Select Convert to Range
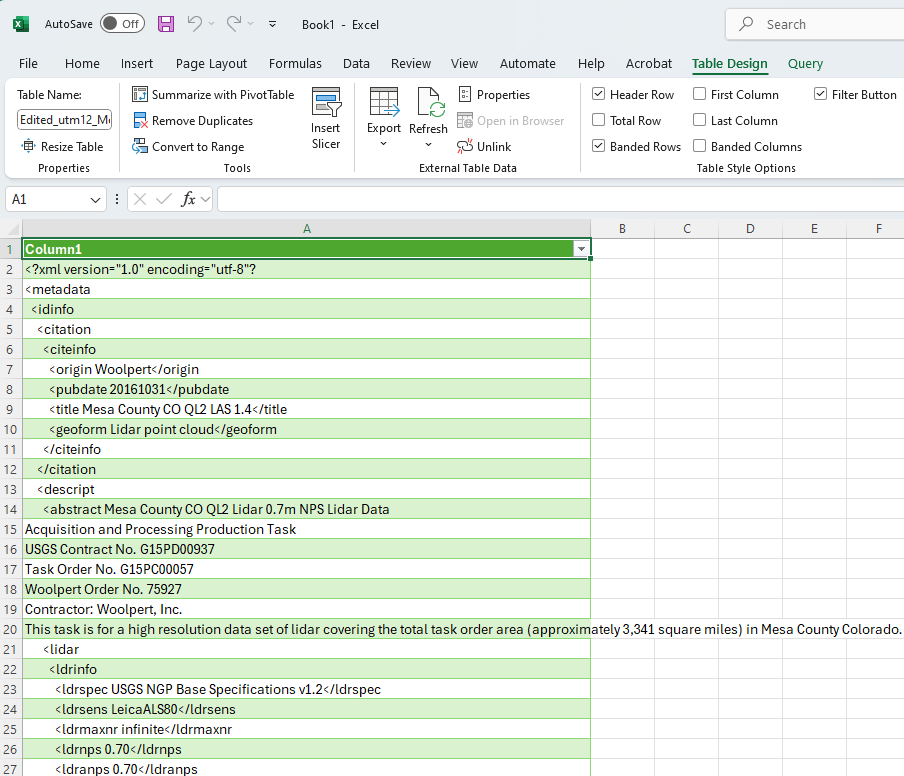 tap(189, 146)
